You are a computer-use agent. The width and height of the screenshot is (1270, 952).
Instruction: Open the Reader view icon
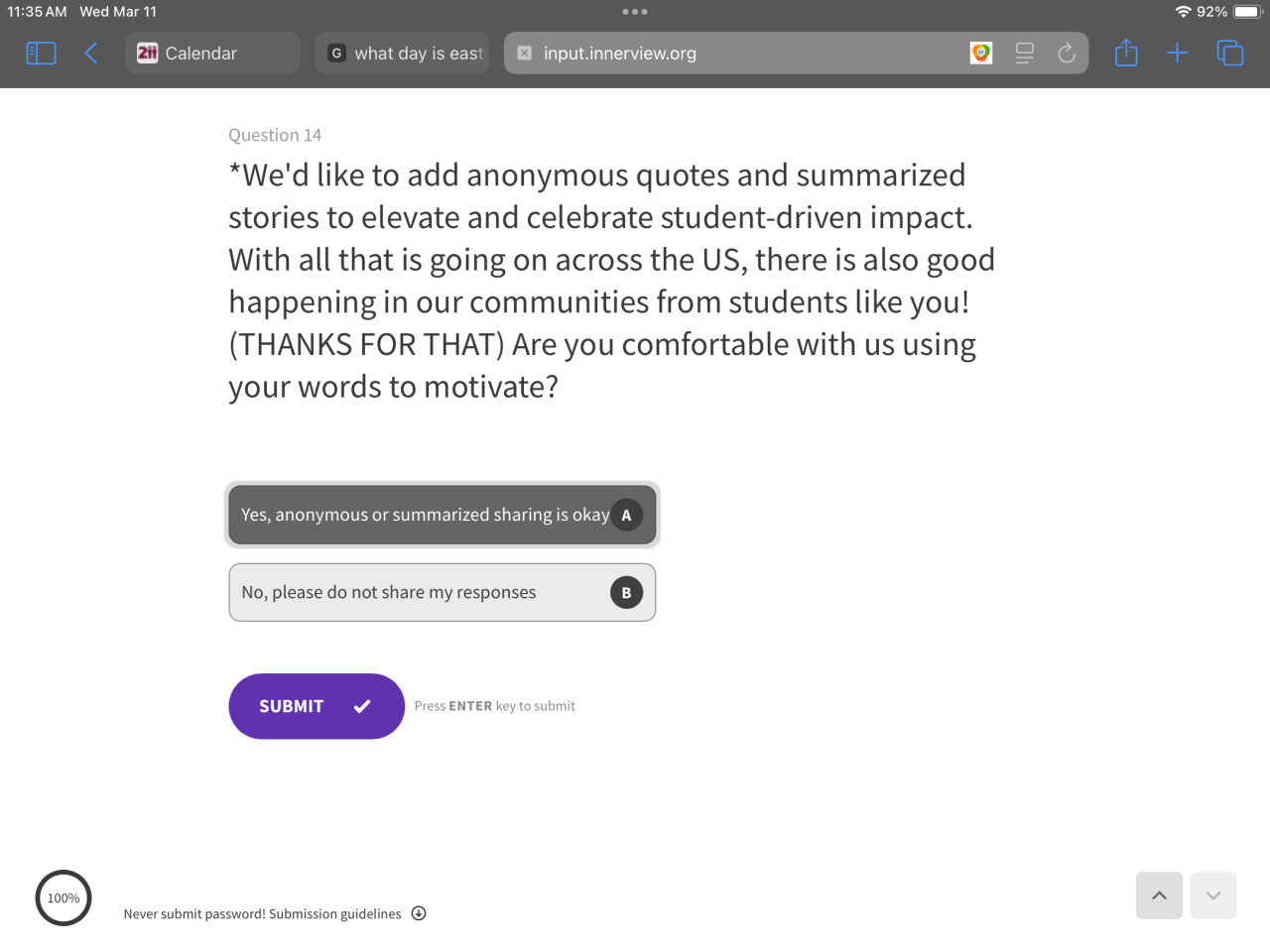1025,54
